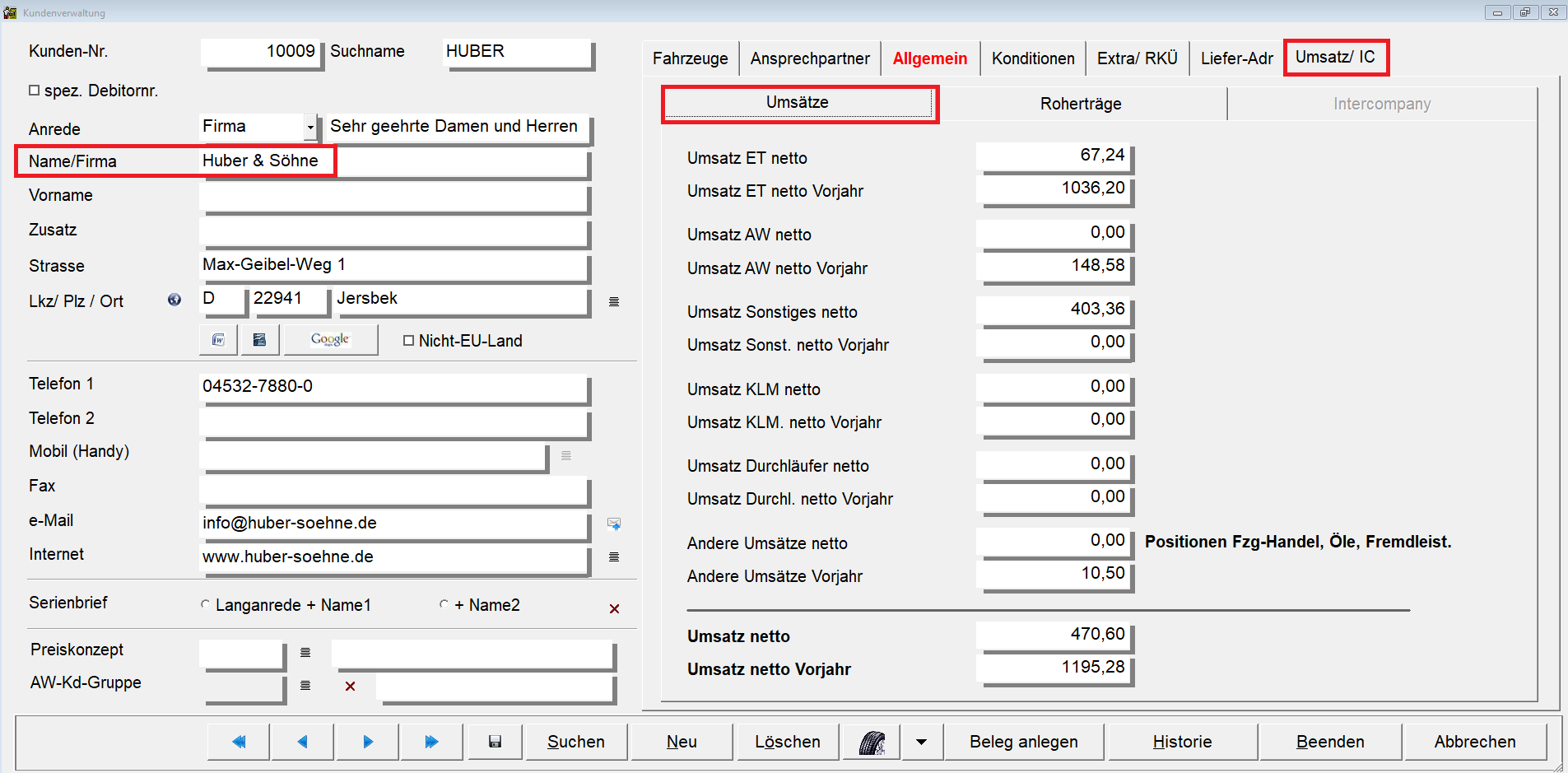Click Beleg anlegen button

click(1024, 742)
